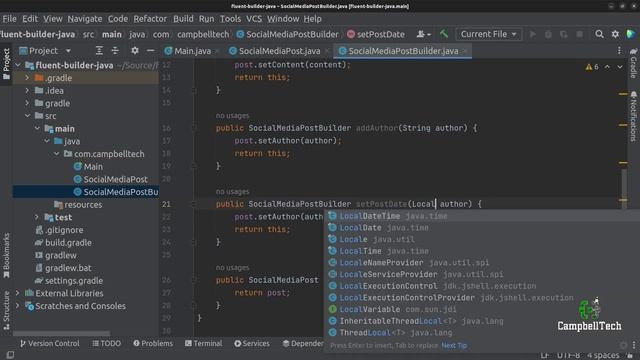Expand External Libraries node
Image resolution: width=640 pixels, height=360 pixels.
click(x=18, y=293)
